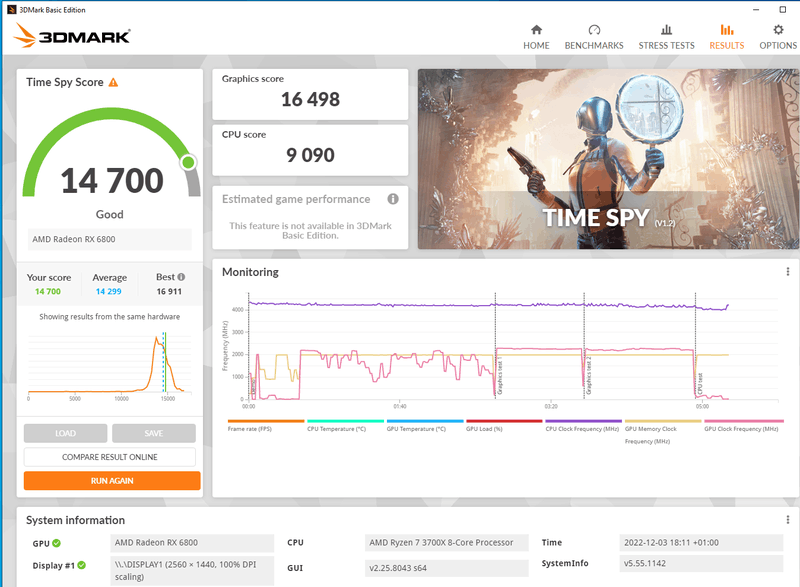Click the info icon next to Best
Image resolution: width=800 pixels, height=587 pixels.
pyautogui.click(x=181, y=277)
